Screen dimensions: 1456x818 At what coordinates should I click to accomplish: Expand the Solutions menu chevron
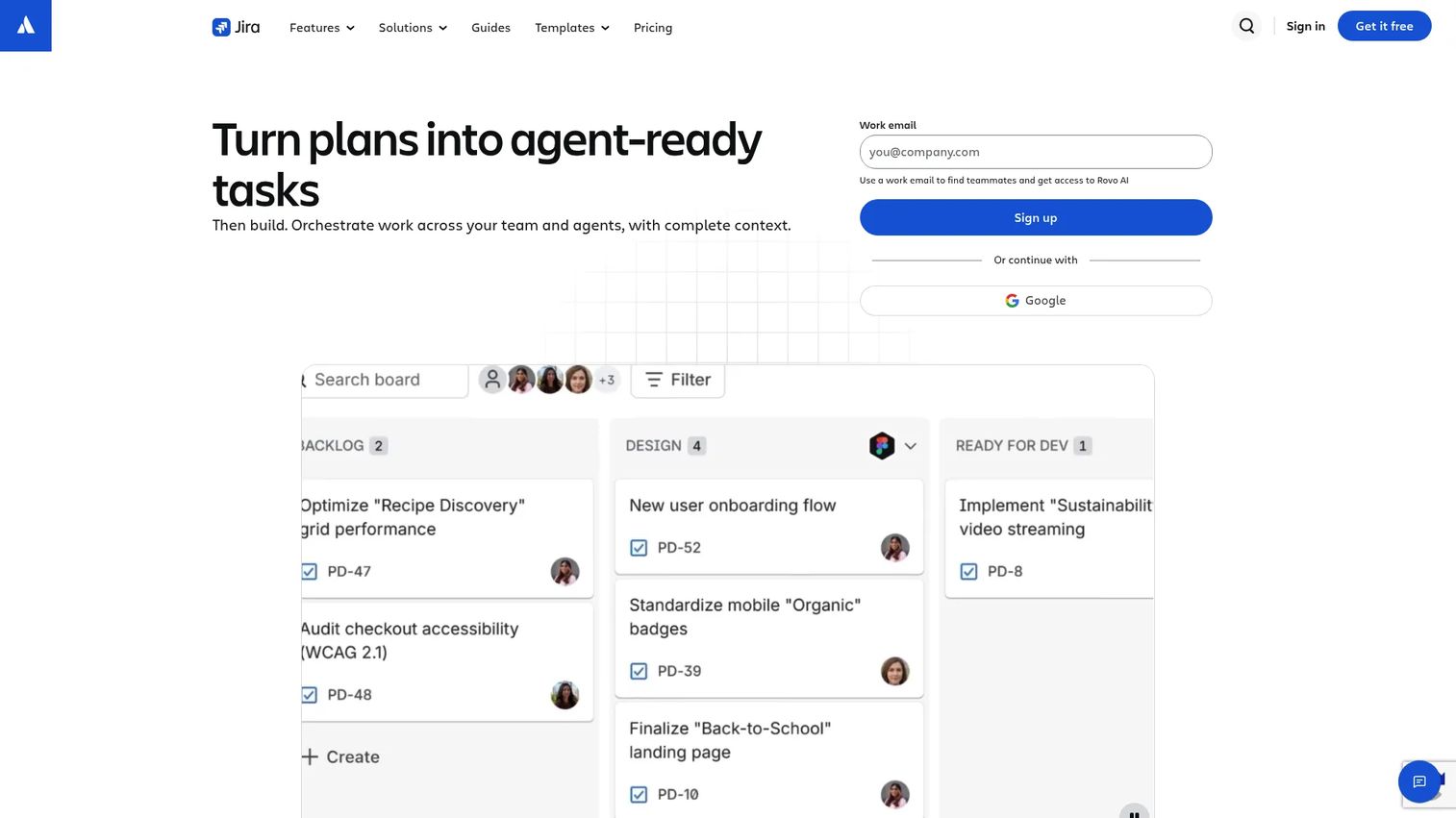coord(442,28)
